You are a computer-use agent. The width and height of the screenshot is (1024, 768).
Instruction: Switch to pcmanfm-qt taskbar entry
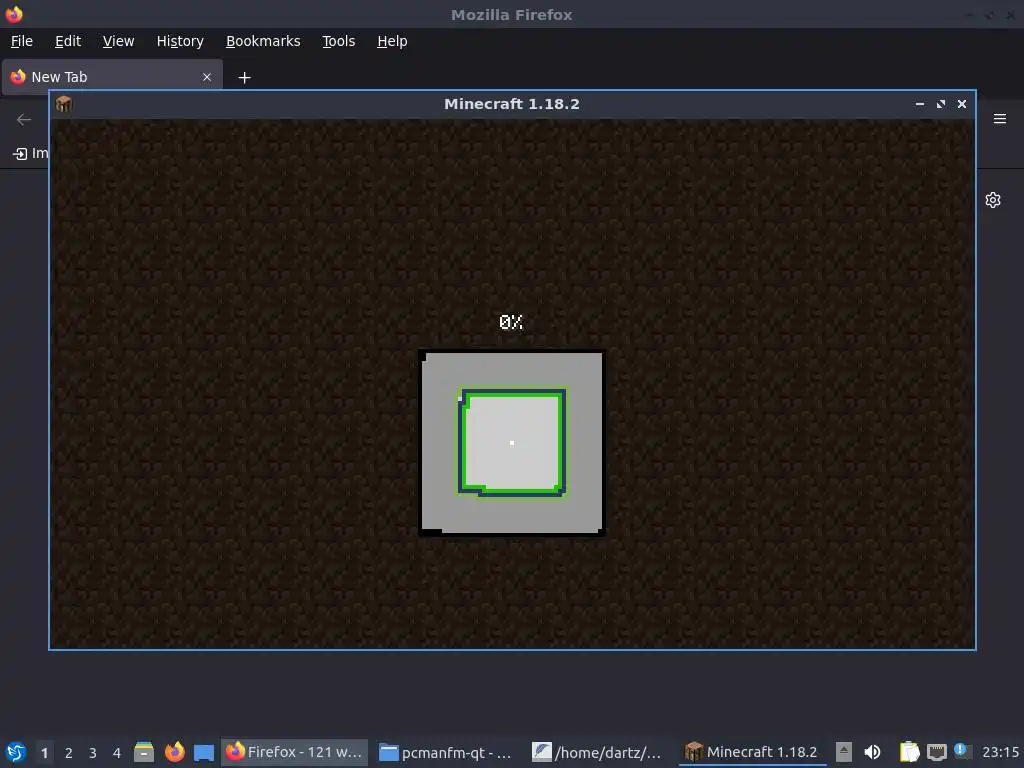[447, 752]
